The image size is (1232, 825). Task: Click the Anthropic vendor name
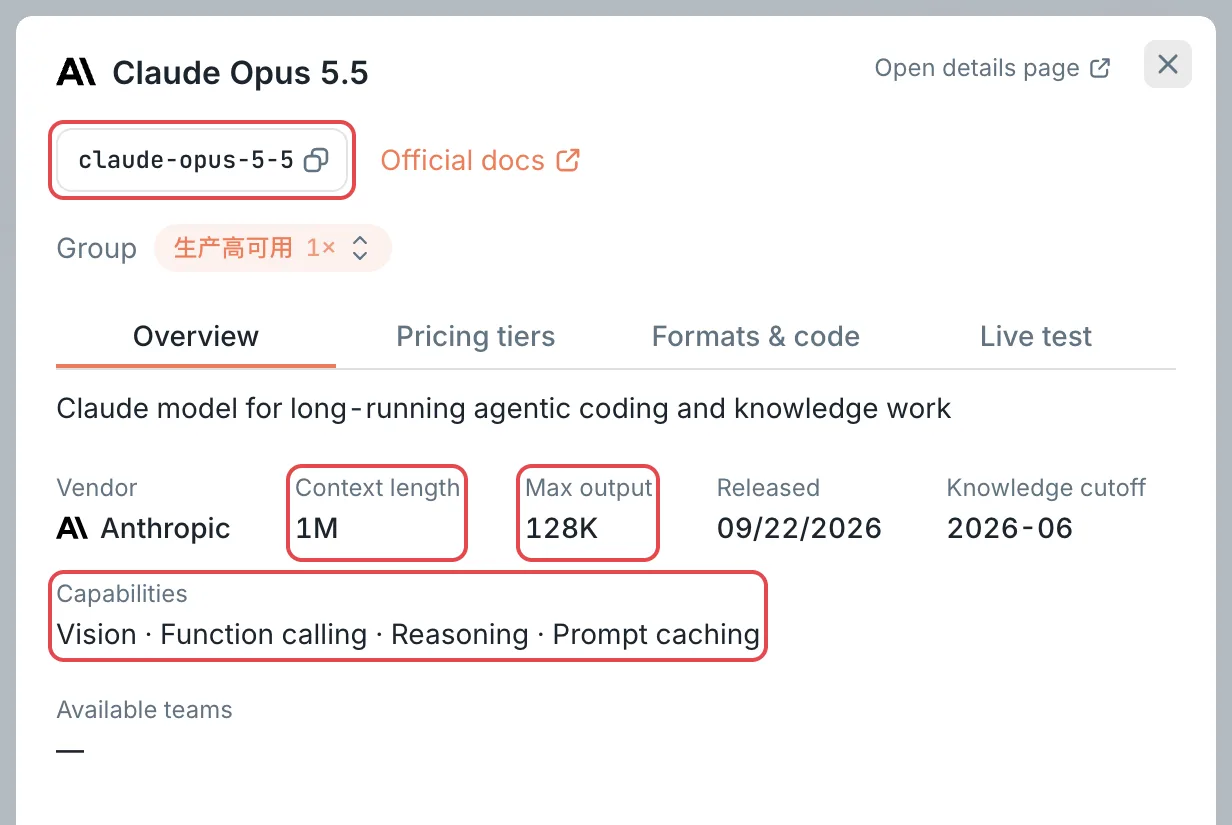click(165, 528)
